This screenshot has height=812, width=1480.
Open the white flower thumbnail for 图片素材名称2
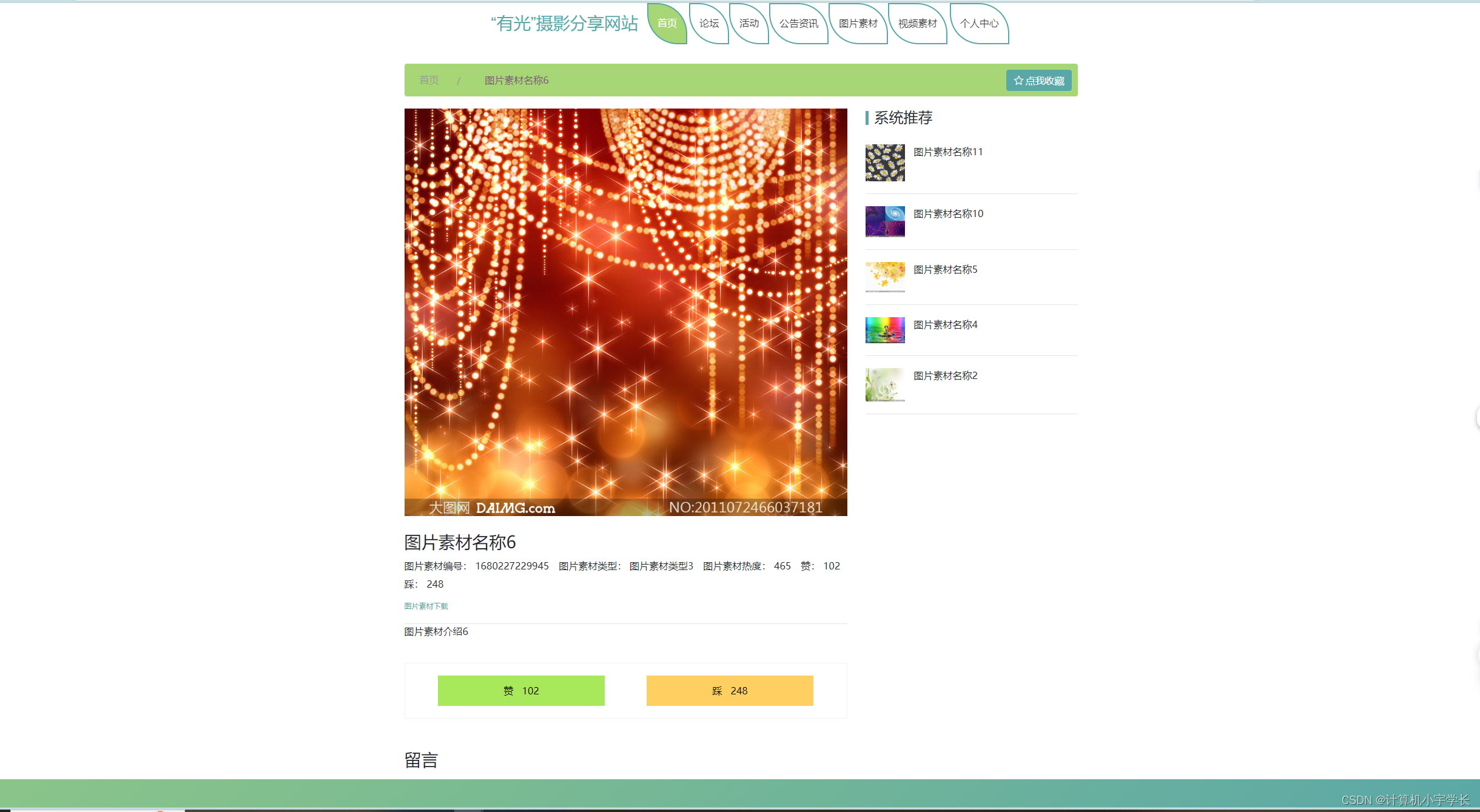[884, 384]
